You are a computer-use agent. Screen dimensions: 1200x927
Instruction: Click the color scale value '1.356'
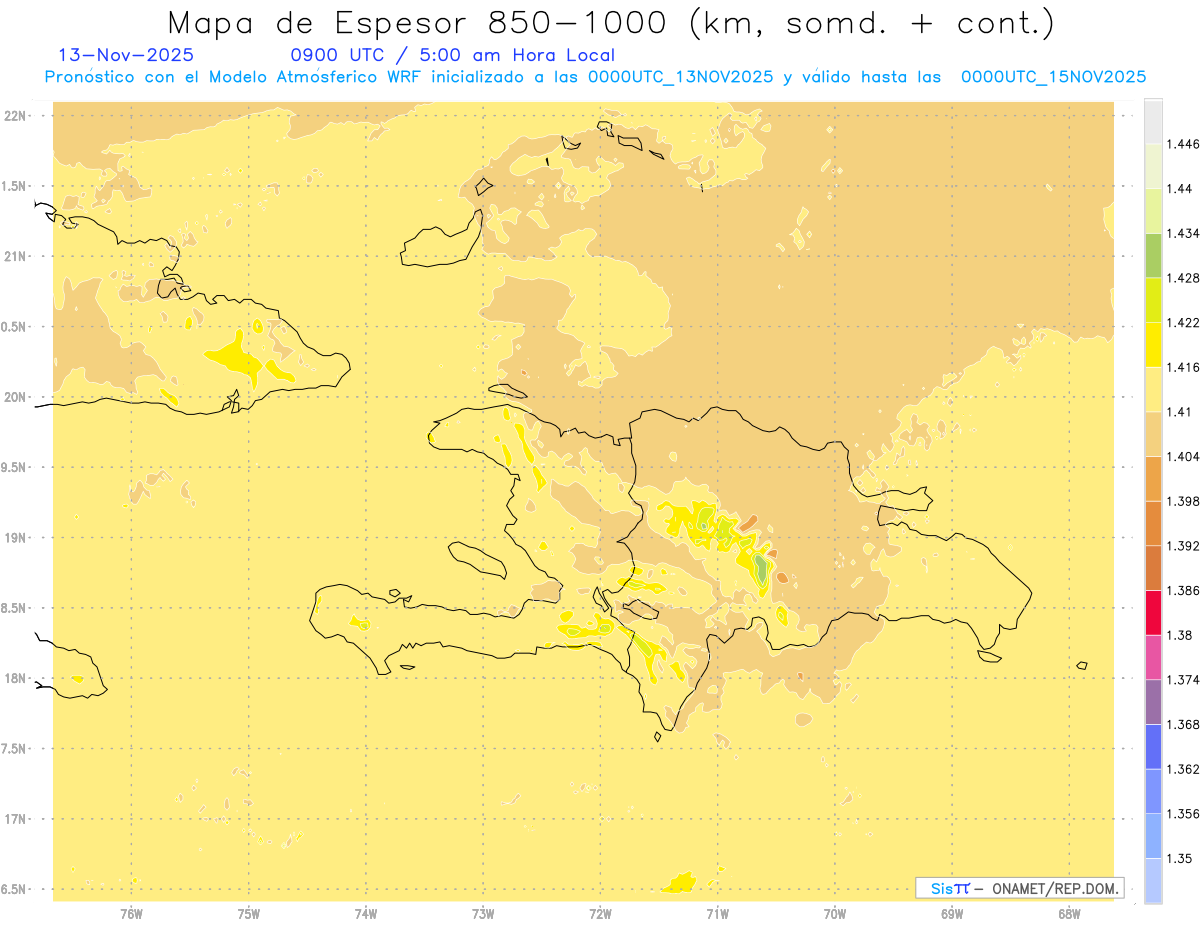pos(1183,814)
